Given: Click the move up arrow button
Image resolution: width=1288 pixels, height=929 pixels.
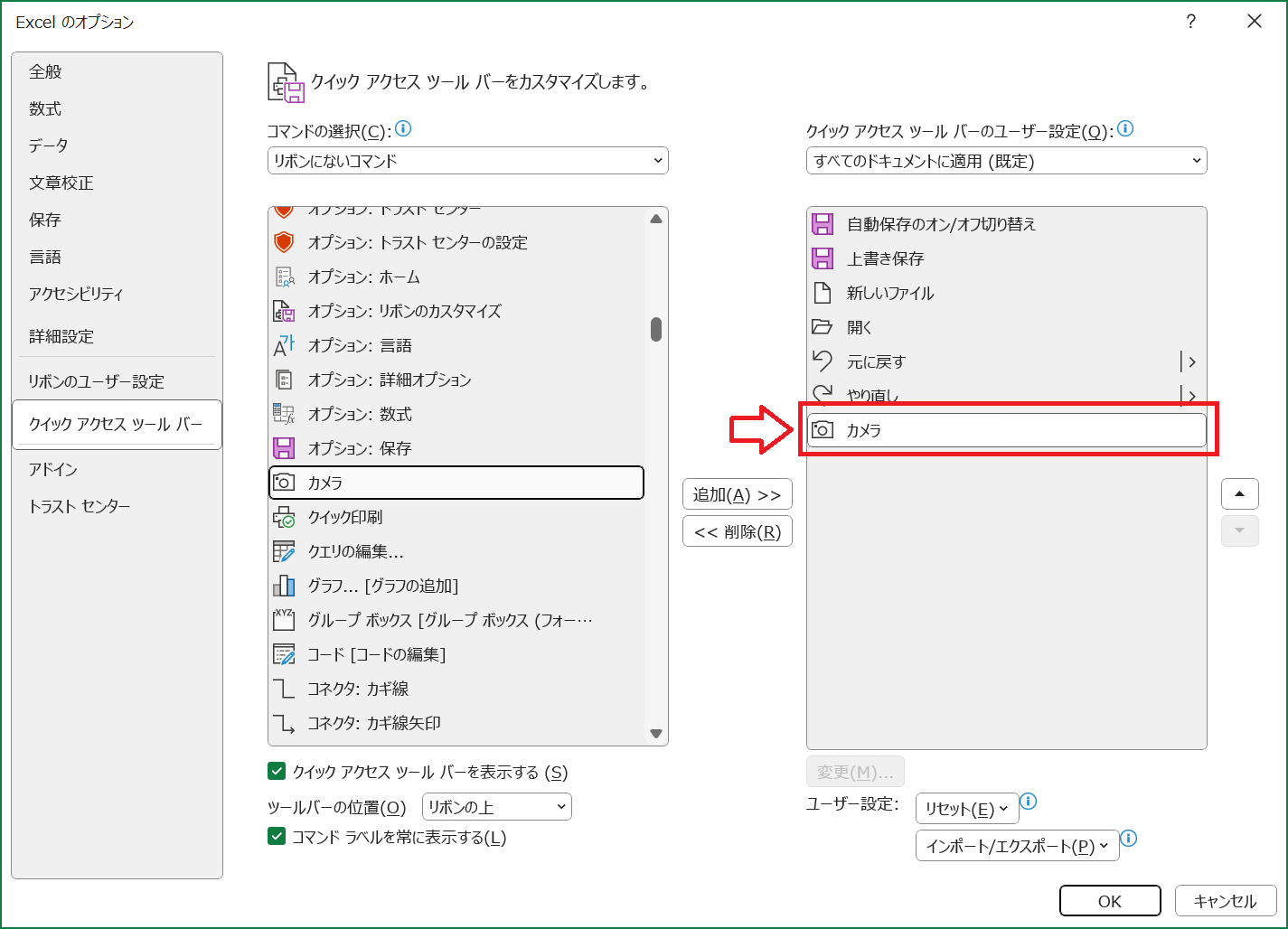Looking at the screenshot, I should (1240, 494).
